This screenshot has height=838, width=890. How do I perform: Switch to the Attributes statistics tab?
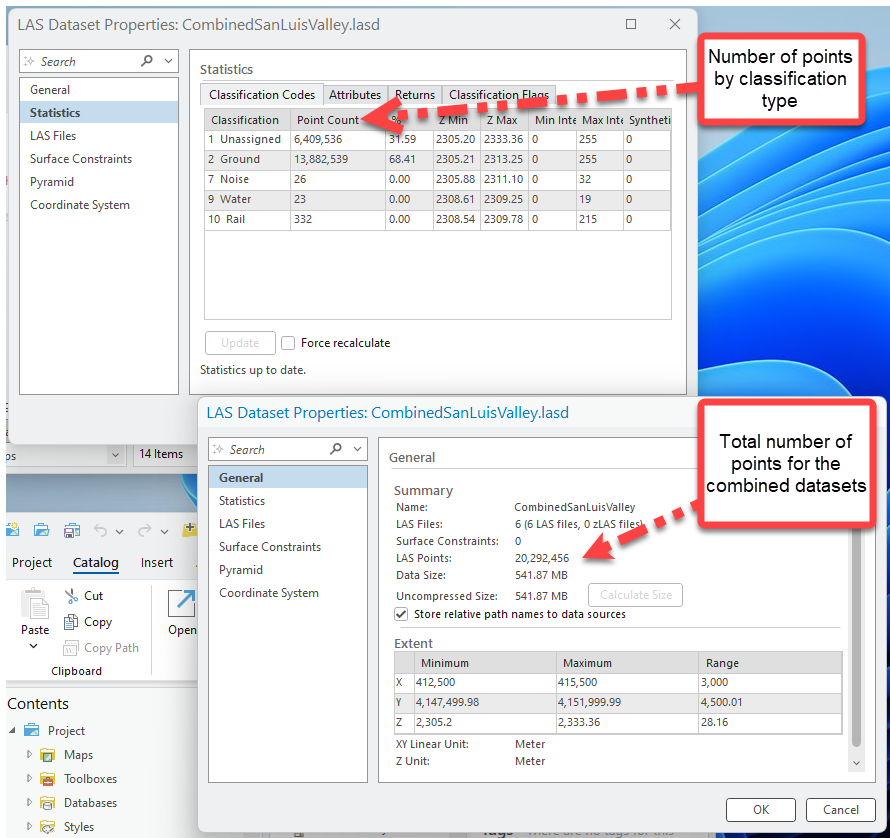pos(355,95)
